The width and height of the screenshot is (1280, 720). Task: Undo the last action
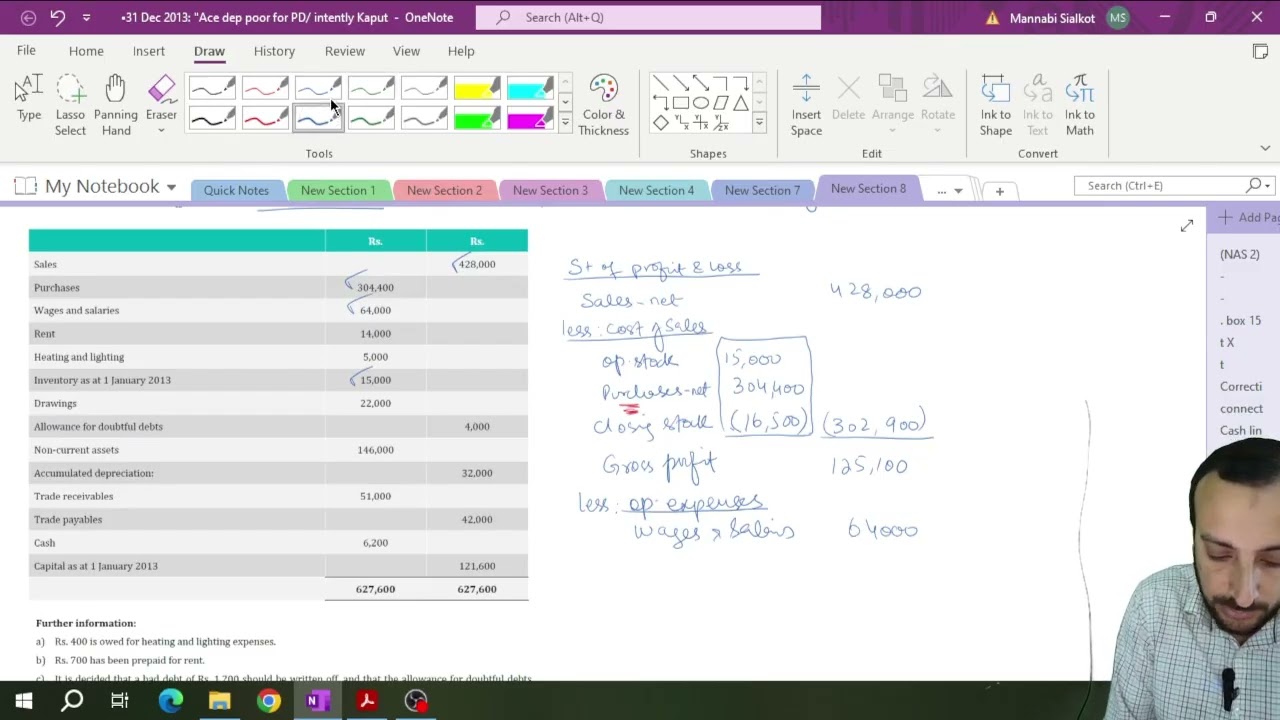[57, 17]
